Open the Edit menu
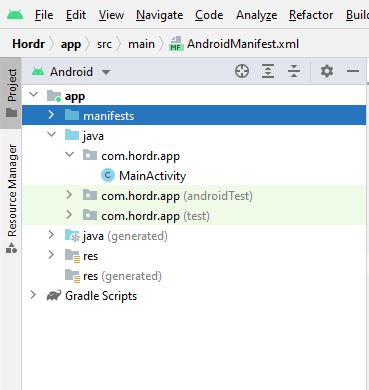This screenshot has height=390, width=369. (x=76, y=15)
